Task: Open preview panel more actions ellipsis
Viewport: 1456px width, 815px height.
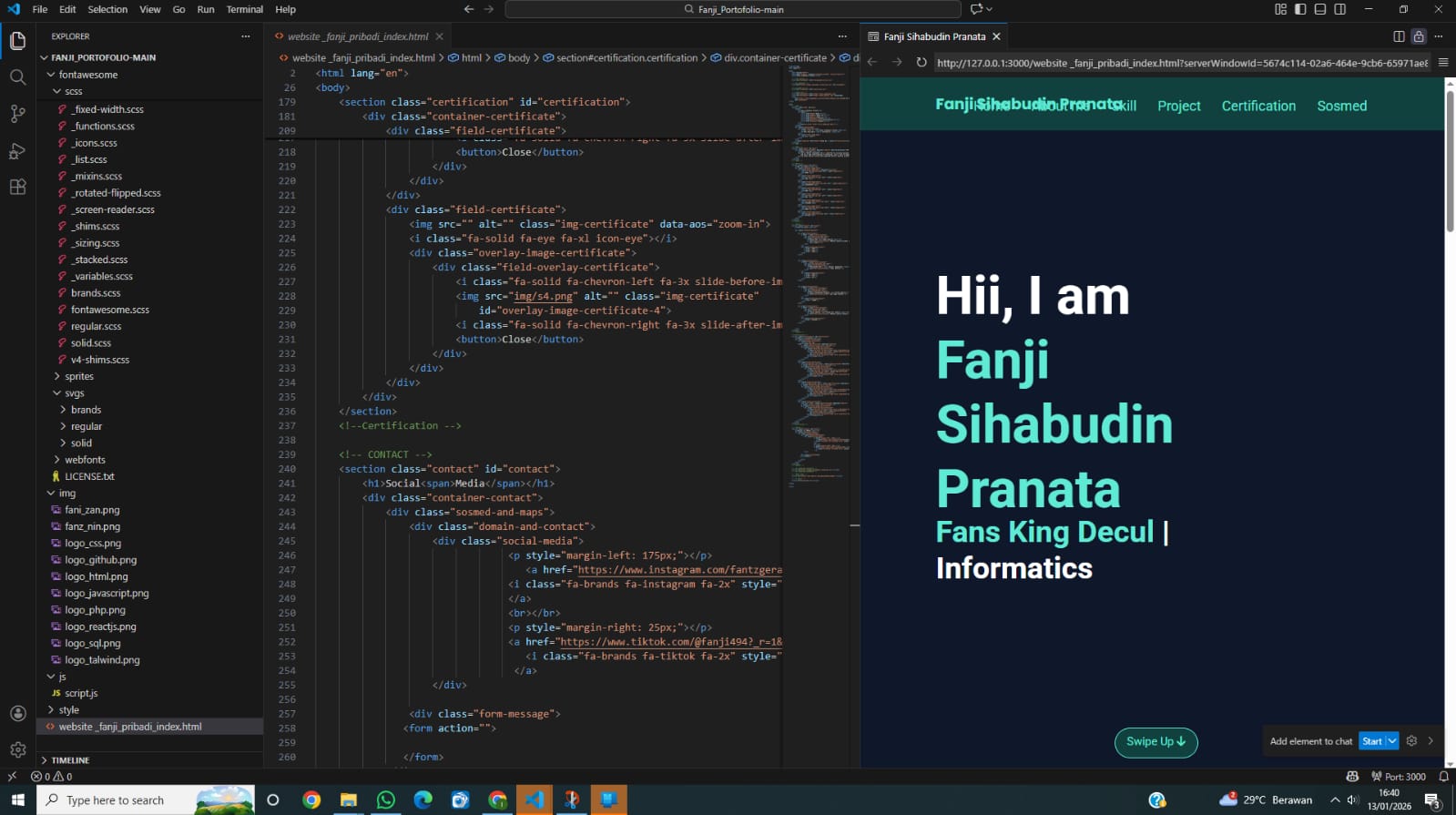Action: (1439, 36)
